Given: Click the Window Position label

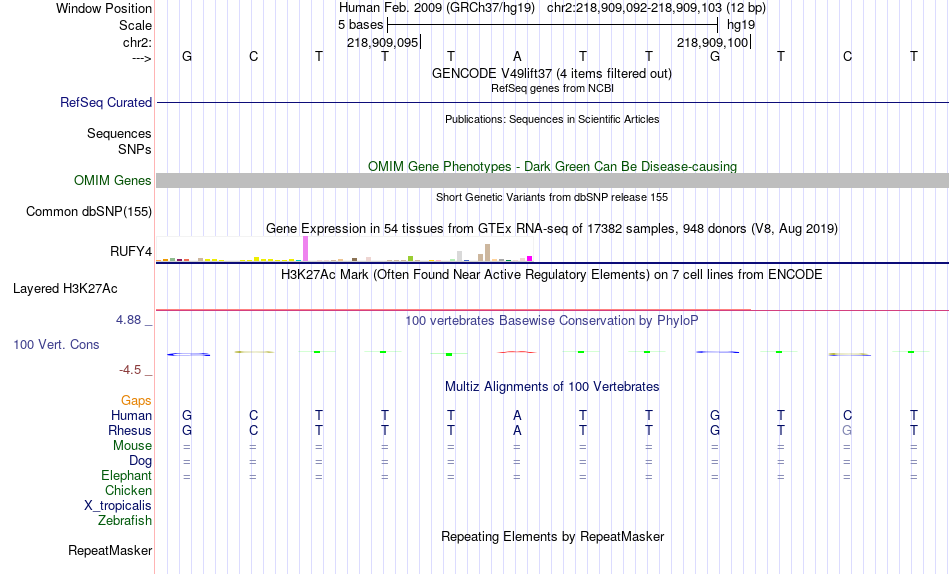Looking at the screenshot, I should (x=104, y=8).
